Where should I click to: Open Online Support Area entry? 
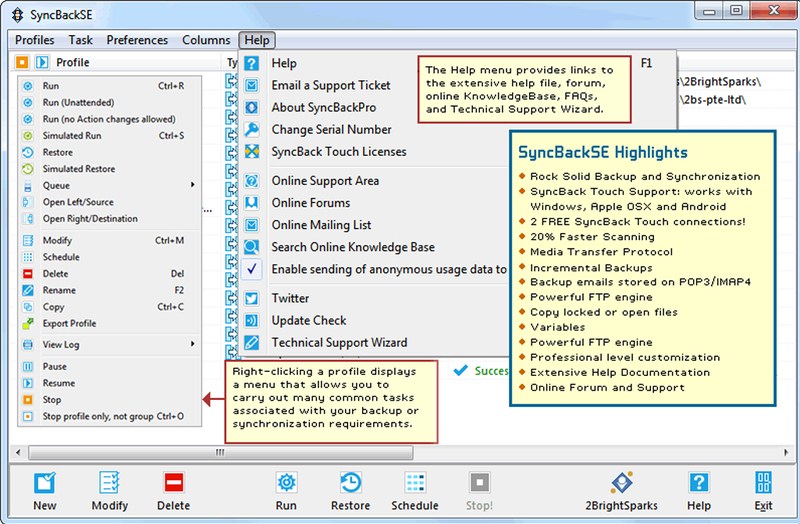[325, 181]
